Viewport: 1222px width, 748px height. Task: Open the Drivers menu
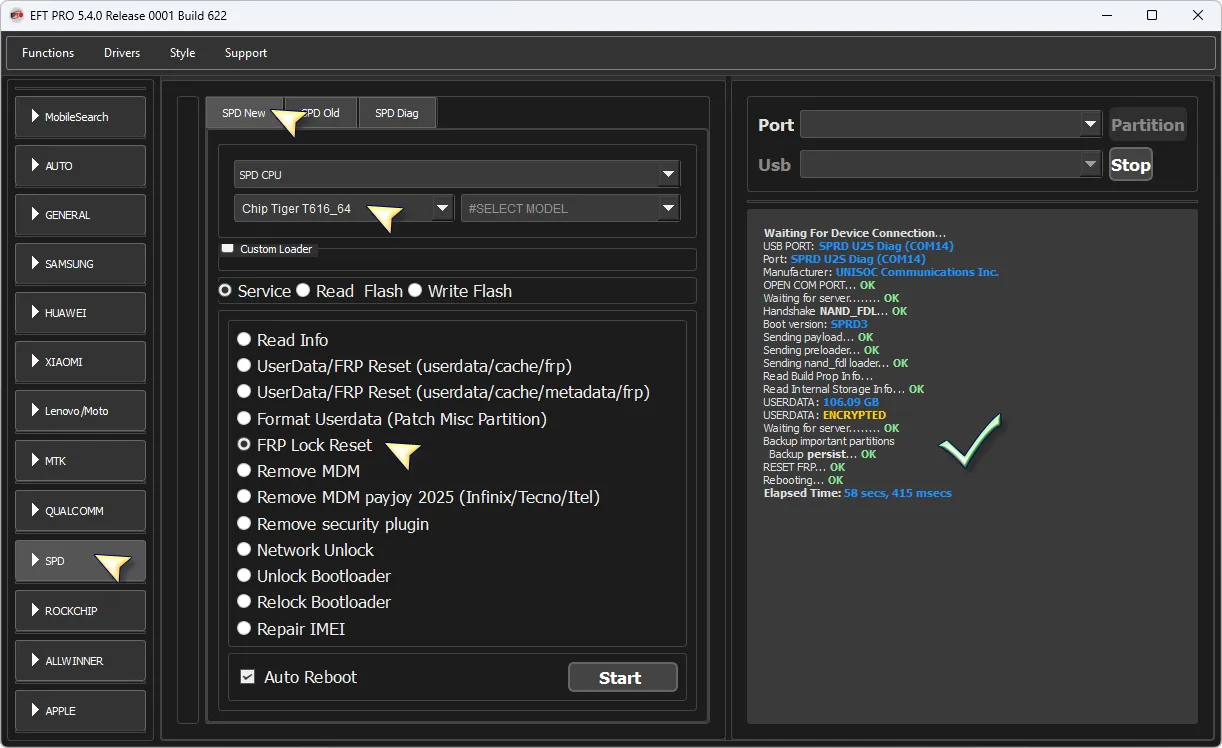tap(122, 53)
